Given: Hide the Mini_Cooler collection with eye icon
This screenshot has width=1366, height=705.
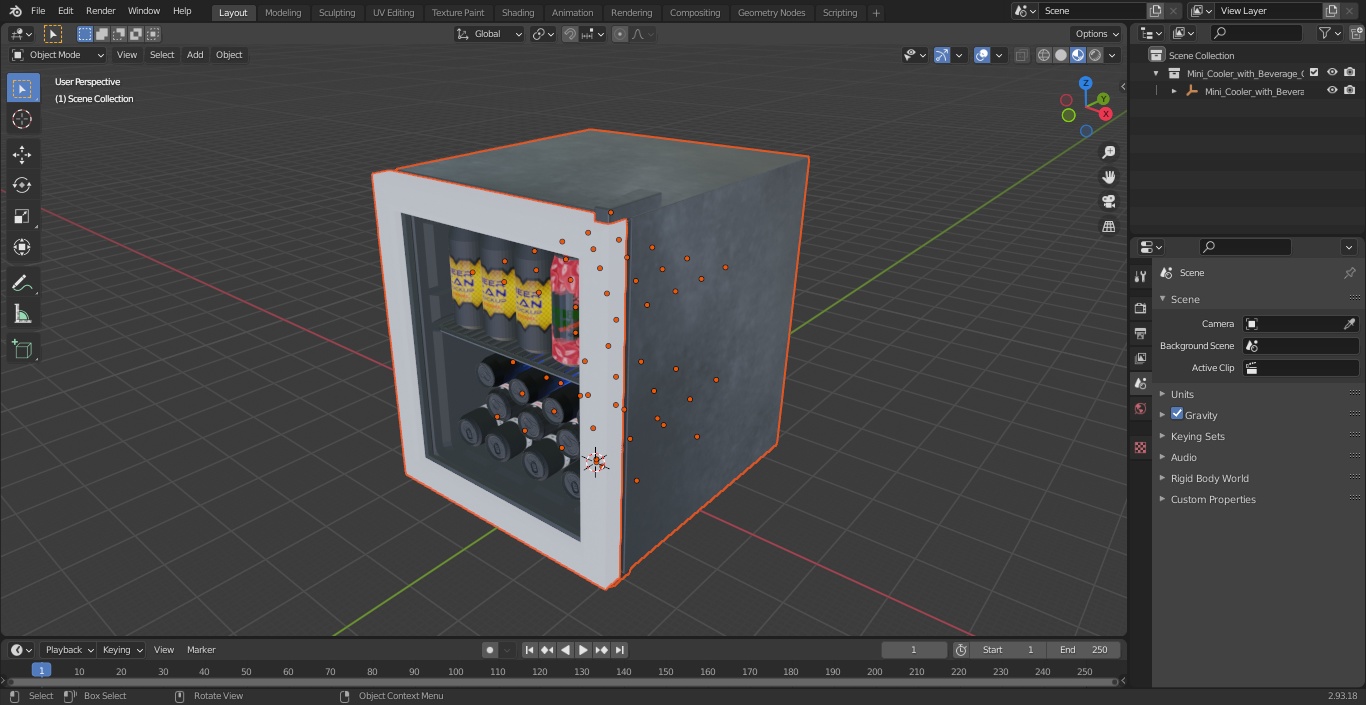Looking at the screenshot, I should tap(1332, 72).
